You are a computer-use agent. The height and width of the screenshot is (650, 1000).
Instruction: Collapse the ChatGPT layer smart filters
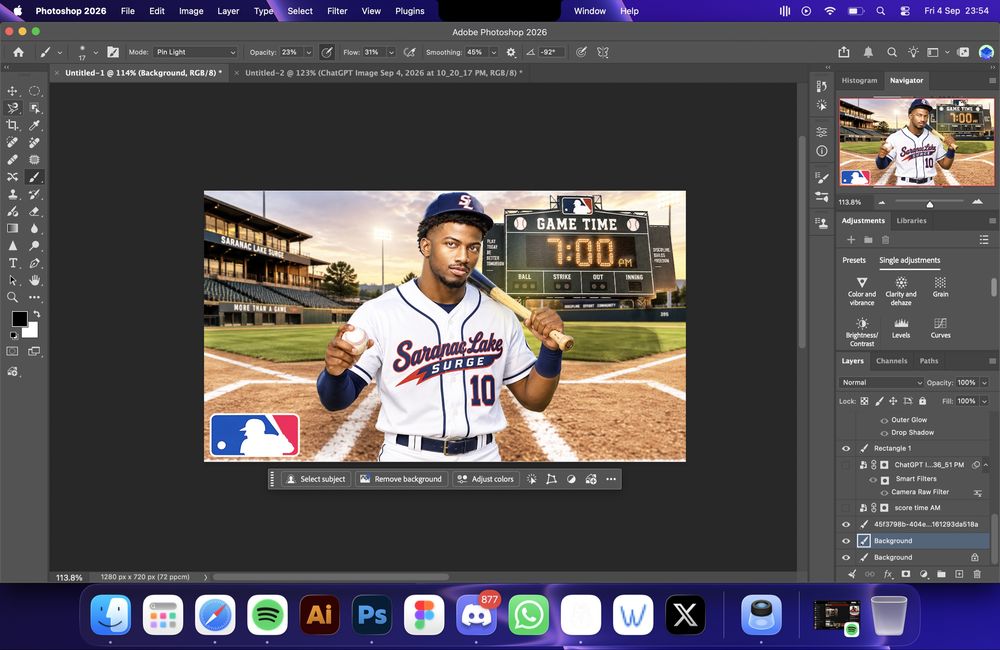[986, 465]
